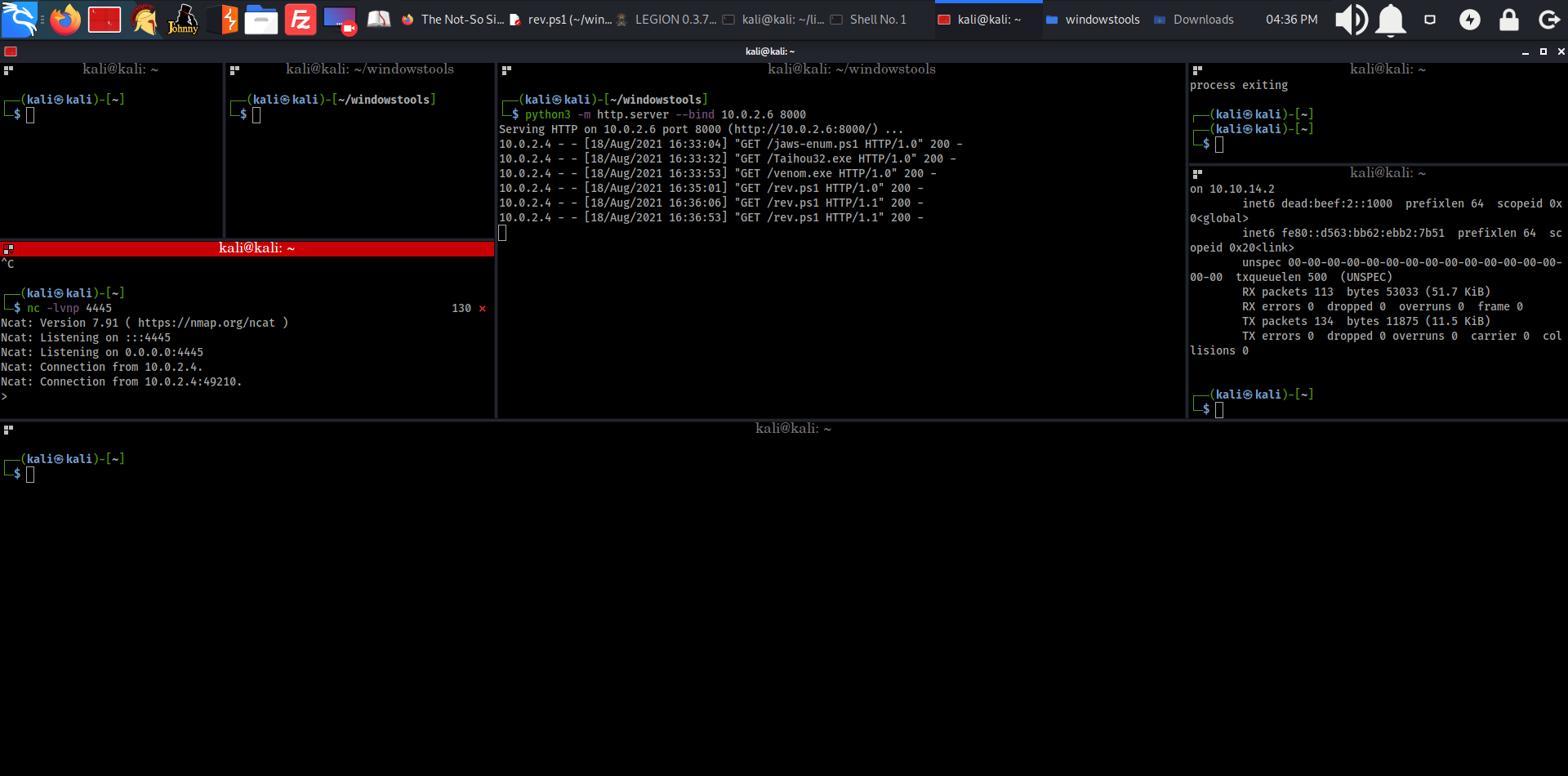
Task: Open group menu of top-left terminal pane
Action: (8, 70)
